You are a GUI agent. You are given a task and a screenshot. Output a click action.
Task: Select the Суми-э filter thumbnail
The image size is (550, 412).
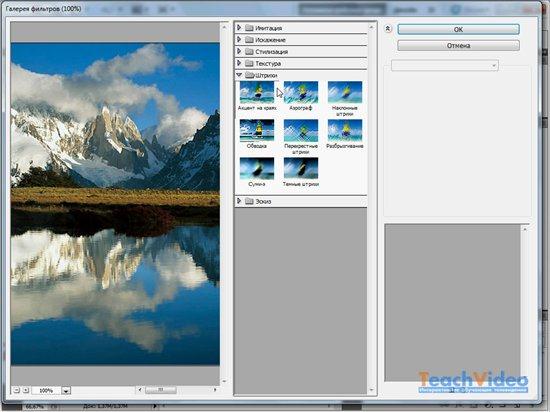click(257, 168)
